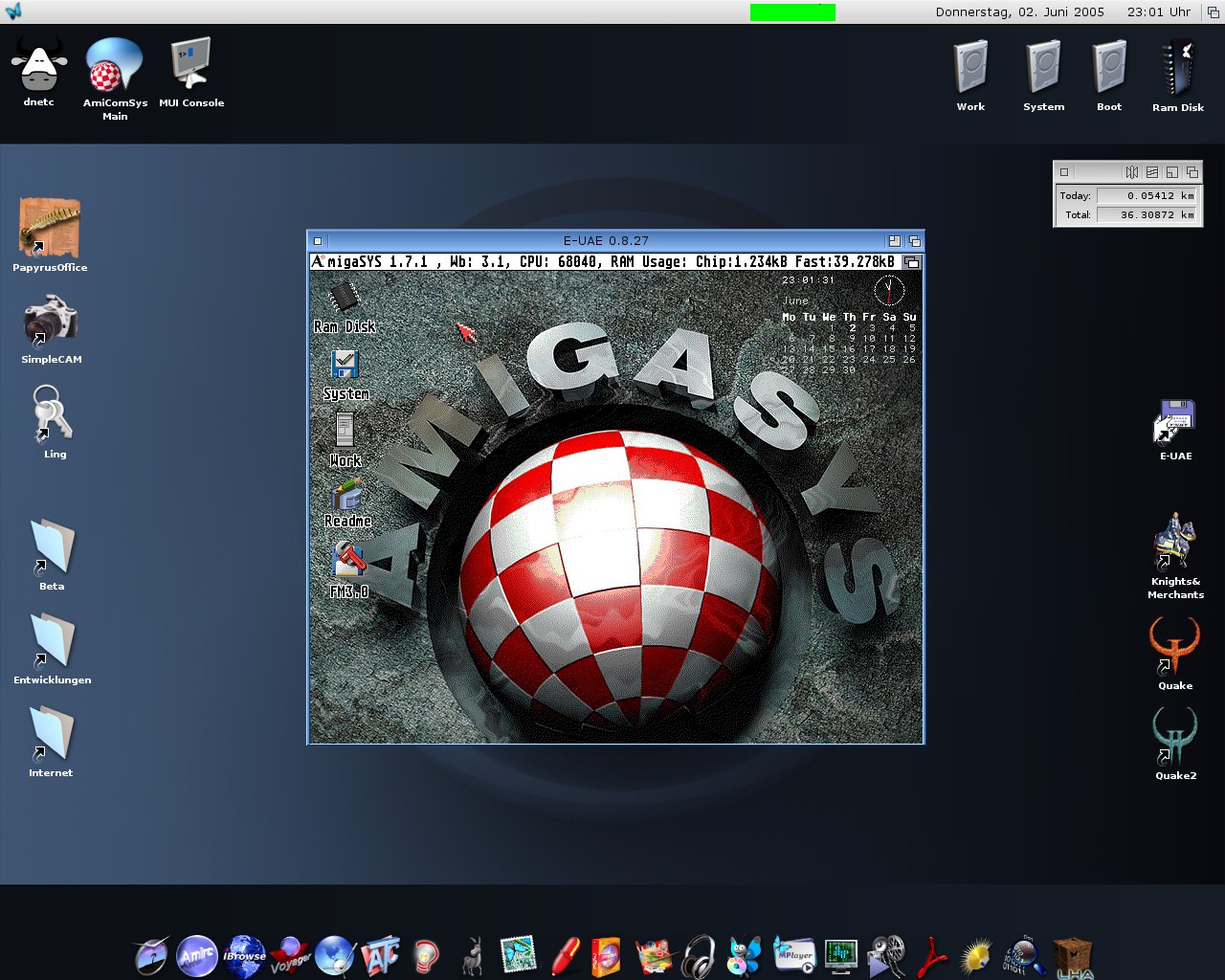Launch the dnetc cow icon
Screen dimensions: 1225x980
pos(39,66)
